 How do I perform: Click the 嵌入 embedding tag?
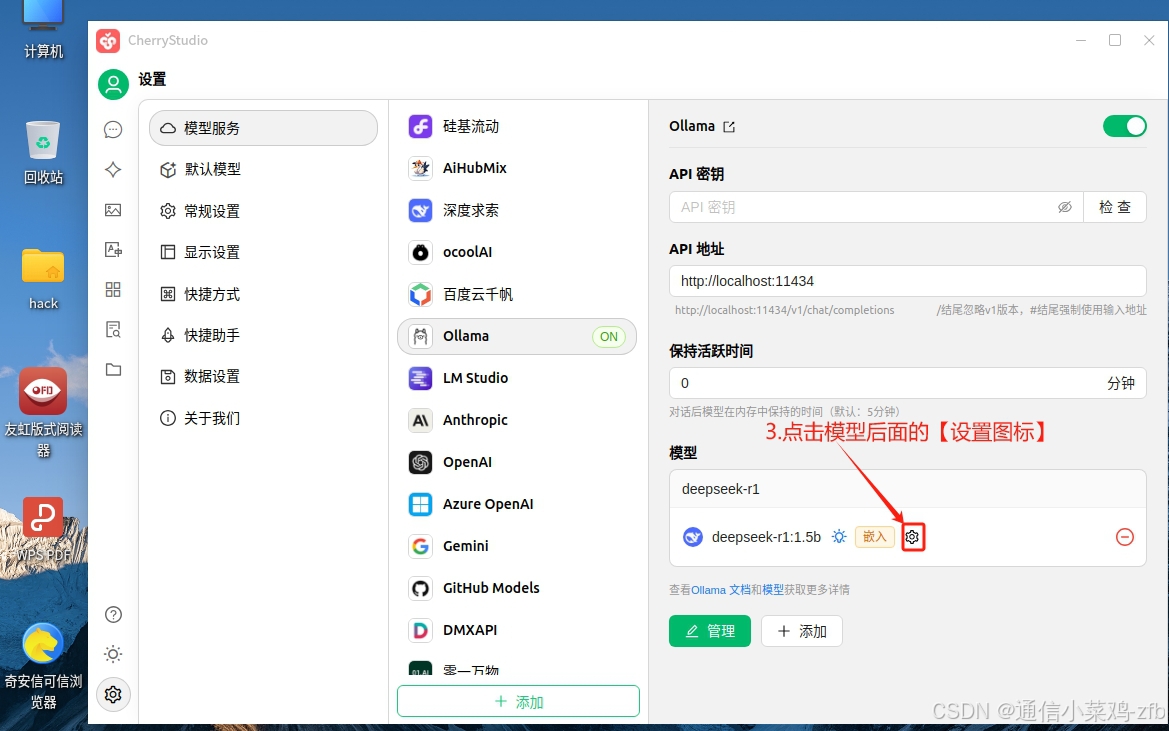875,537
